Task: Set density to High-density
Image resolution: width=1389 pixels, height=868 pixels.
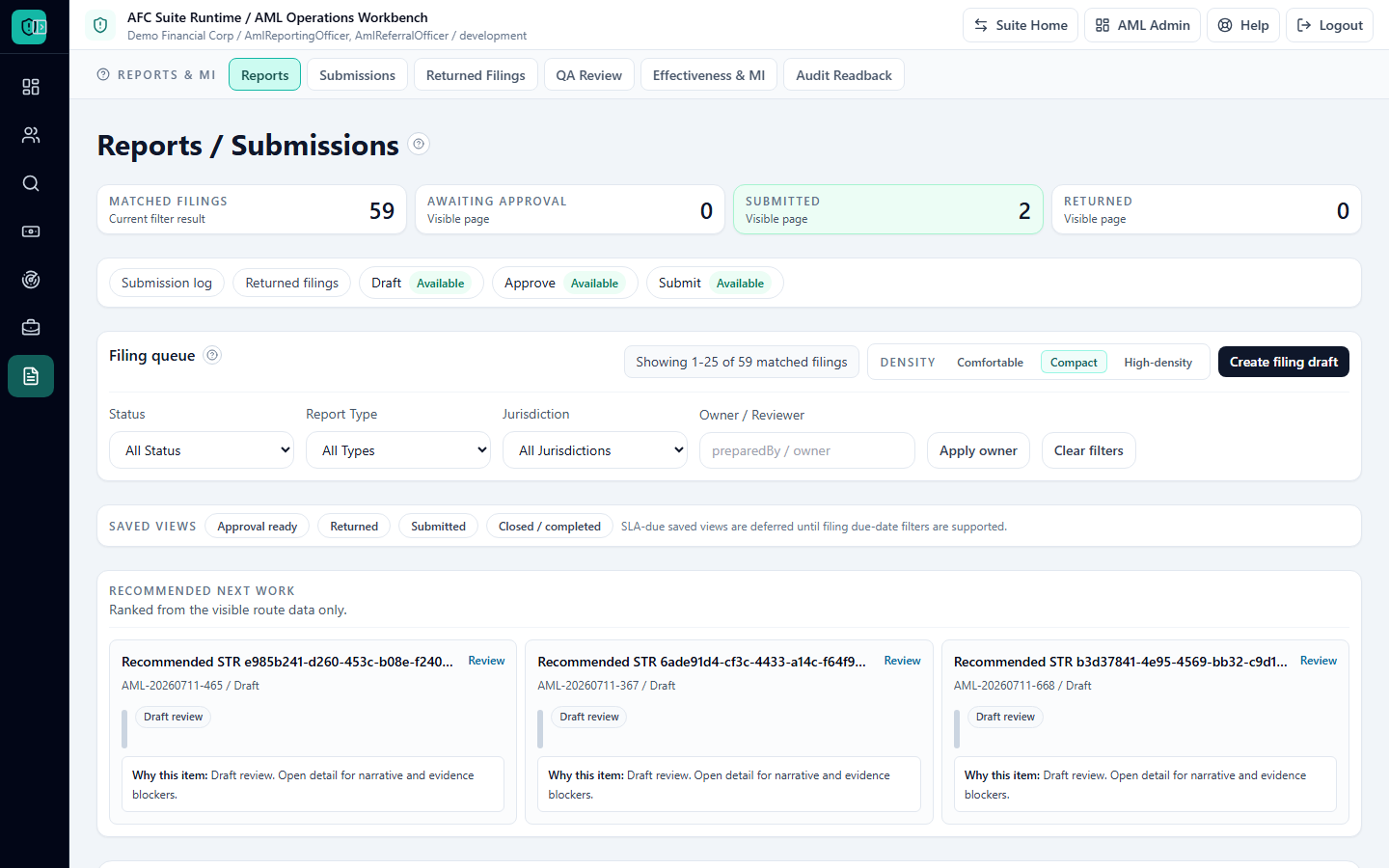Action: pos(1157,363)
